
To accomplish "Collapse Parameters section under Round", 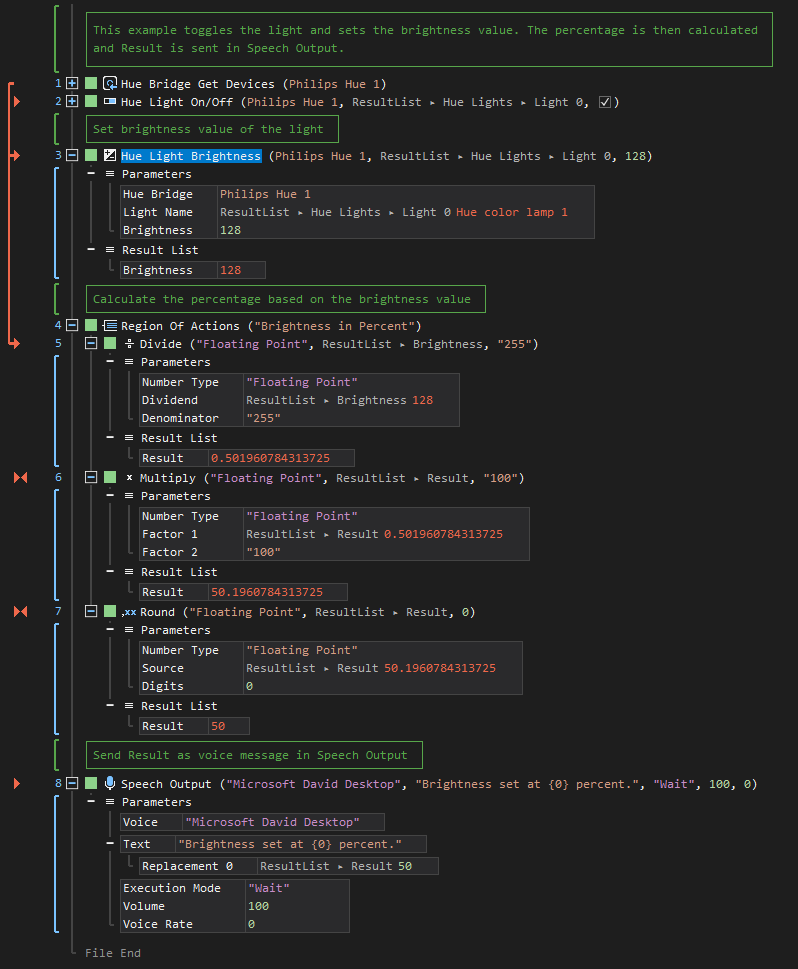I will (x=110, y=630).
